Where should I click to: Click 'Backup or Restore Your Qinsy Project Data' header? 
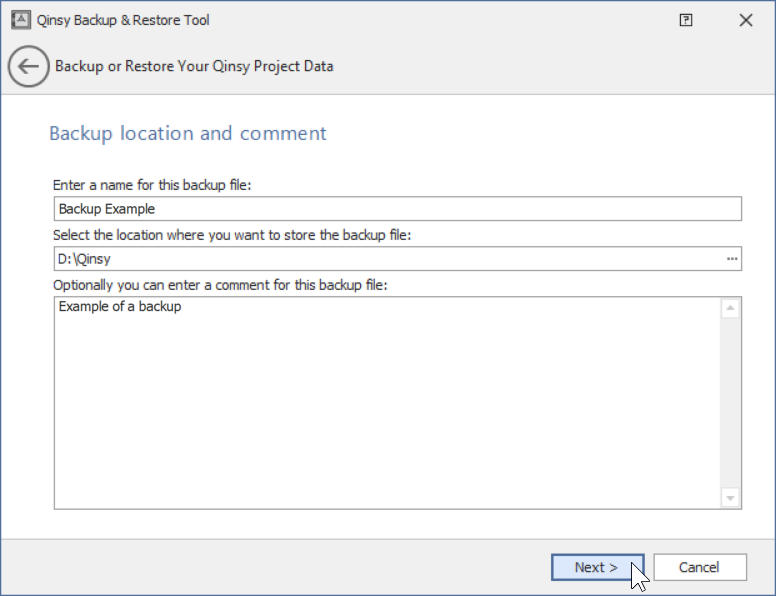[x=194, y=67]
